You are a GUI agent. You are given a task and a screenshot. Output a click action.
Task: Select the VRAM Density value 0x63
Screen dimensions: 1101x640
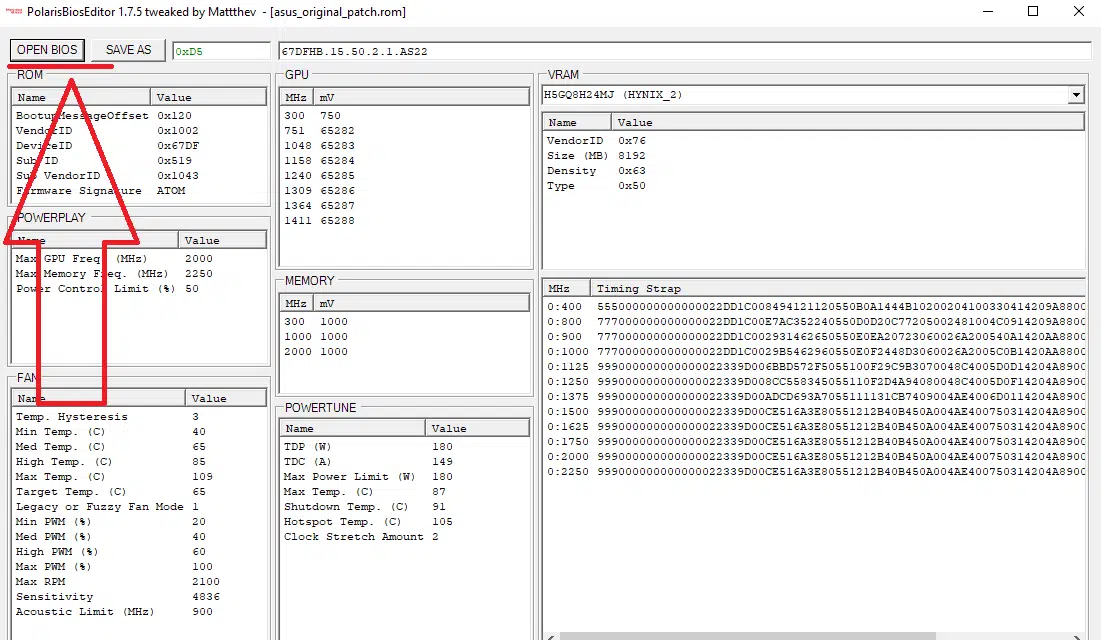632,171
